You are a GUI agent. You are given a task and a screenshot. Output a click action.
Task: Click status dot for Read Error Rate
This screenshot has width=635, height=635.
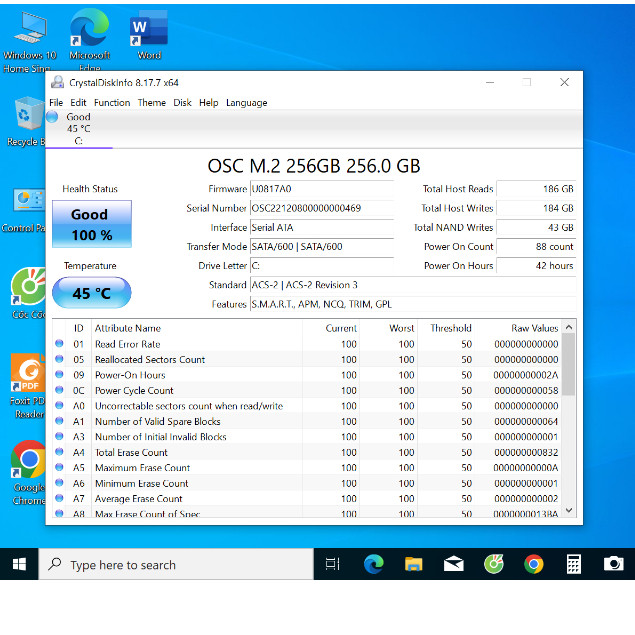pyautogui.click(x=59, y=343)
